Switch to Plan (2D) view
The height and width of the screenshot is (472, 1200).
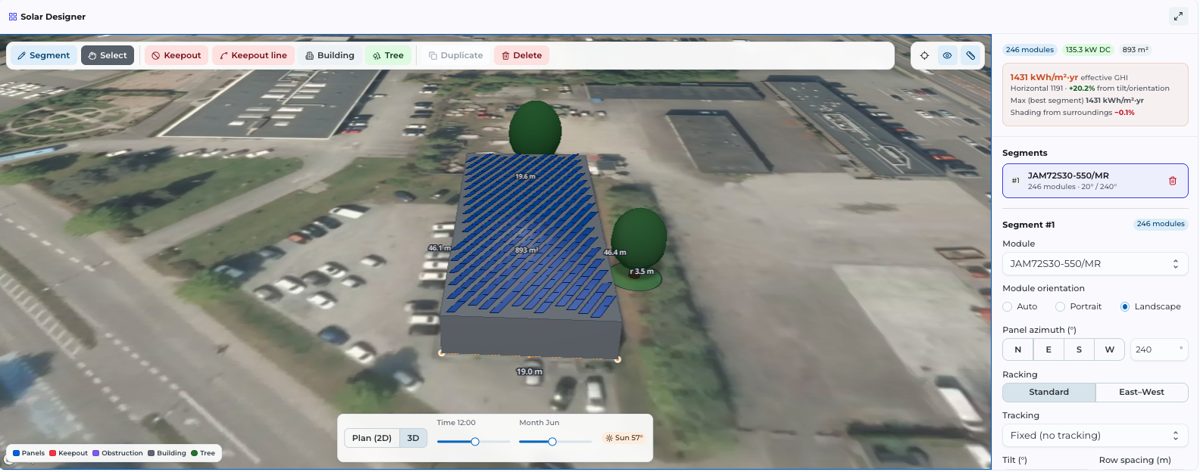[x=372, y=438]
